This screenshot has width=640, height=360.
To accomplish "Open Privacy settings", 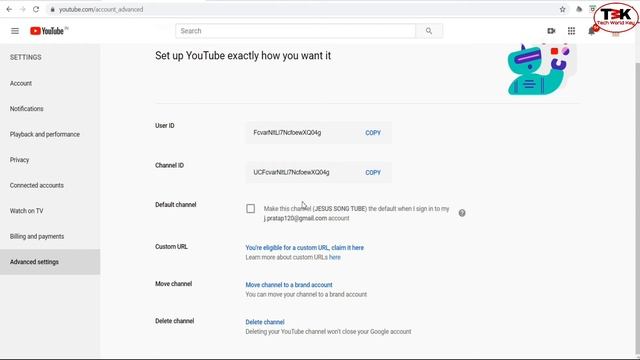I will [20, 160].
